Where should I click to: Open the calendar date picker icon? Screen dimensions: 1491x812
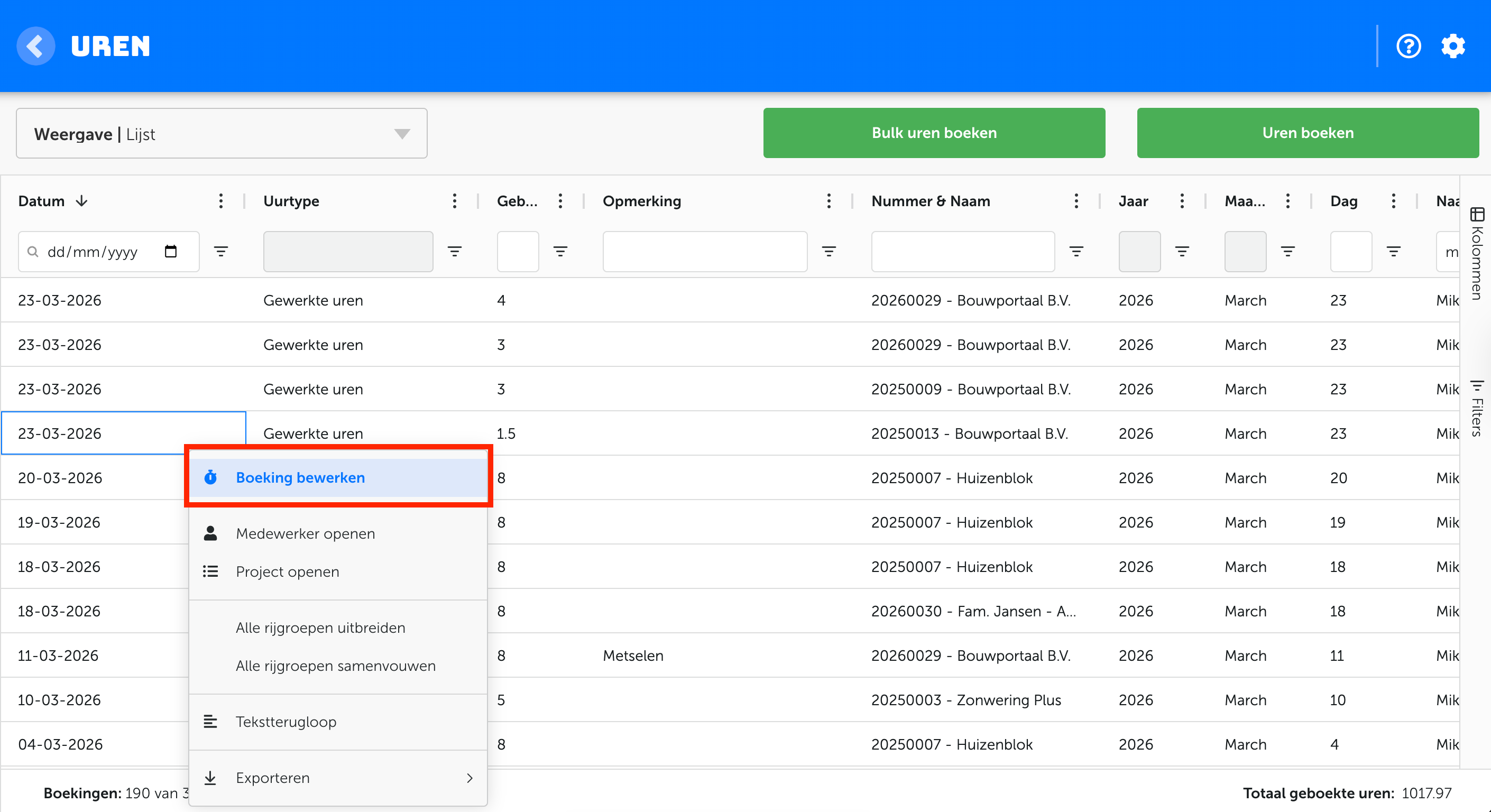pos(171,251)
